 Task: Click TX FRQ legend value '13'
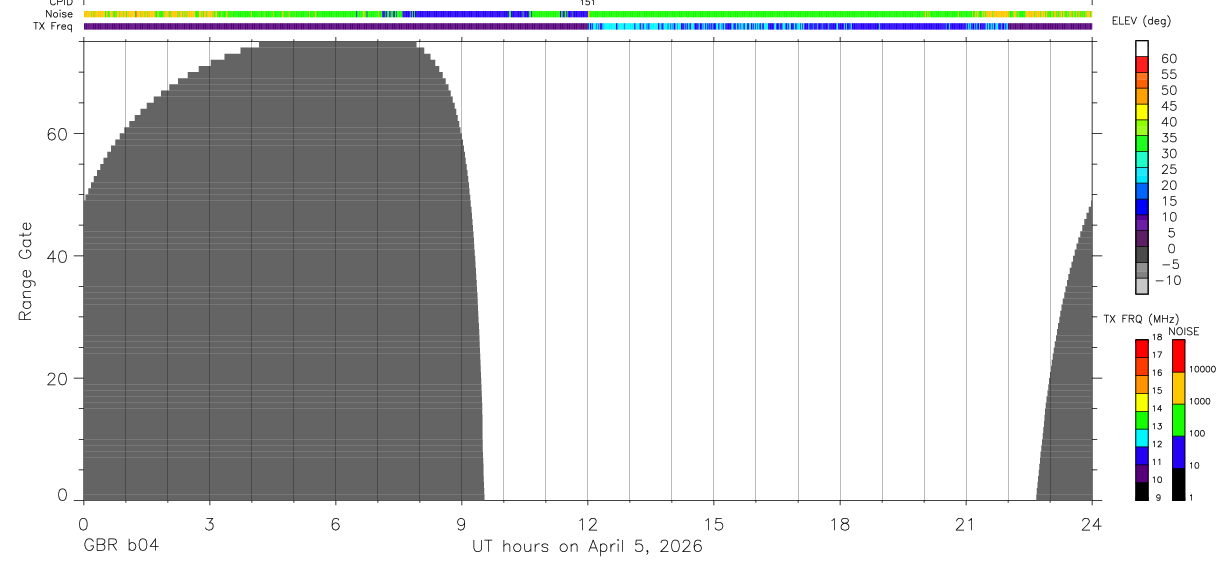pos(1156,427)
